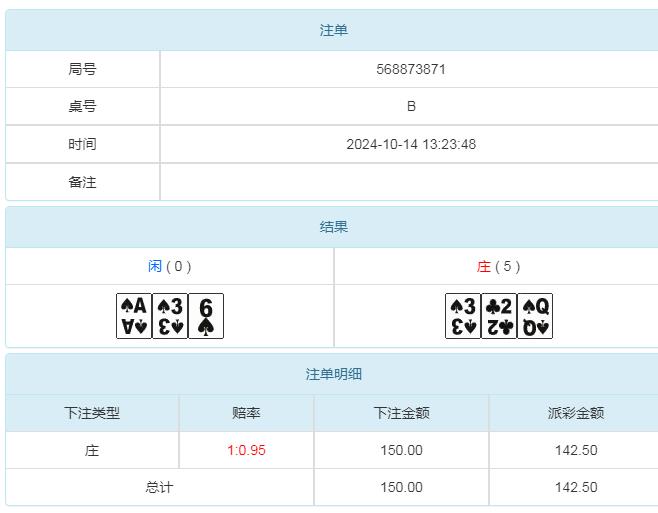Select the Banker's 2 of clubs card
This screenshot has width=658, height=513.
coord(499,316)
